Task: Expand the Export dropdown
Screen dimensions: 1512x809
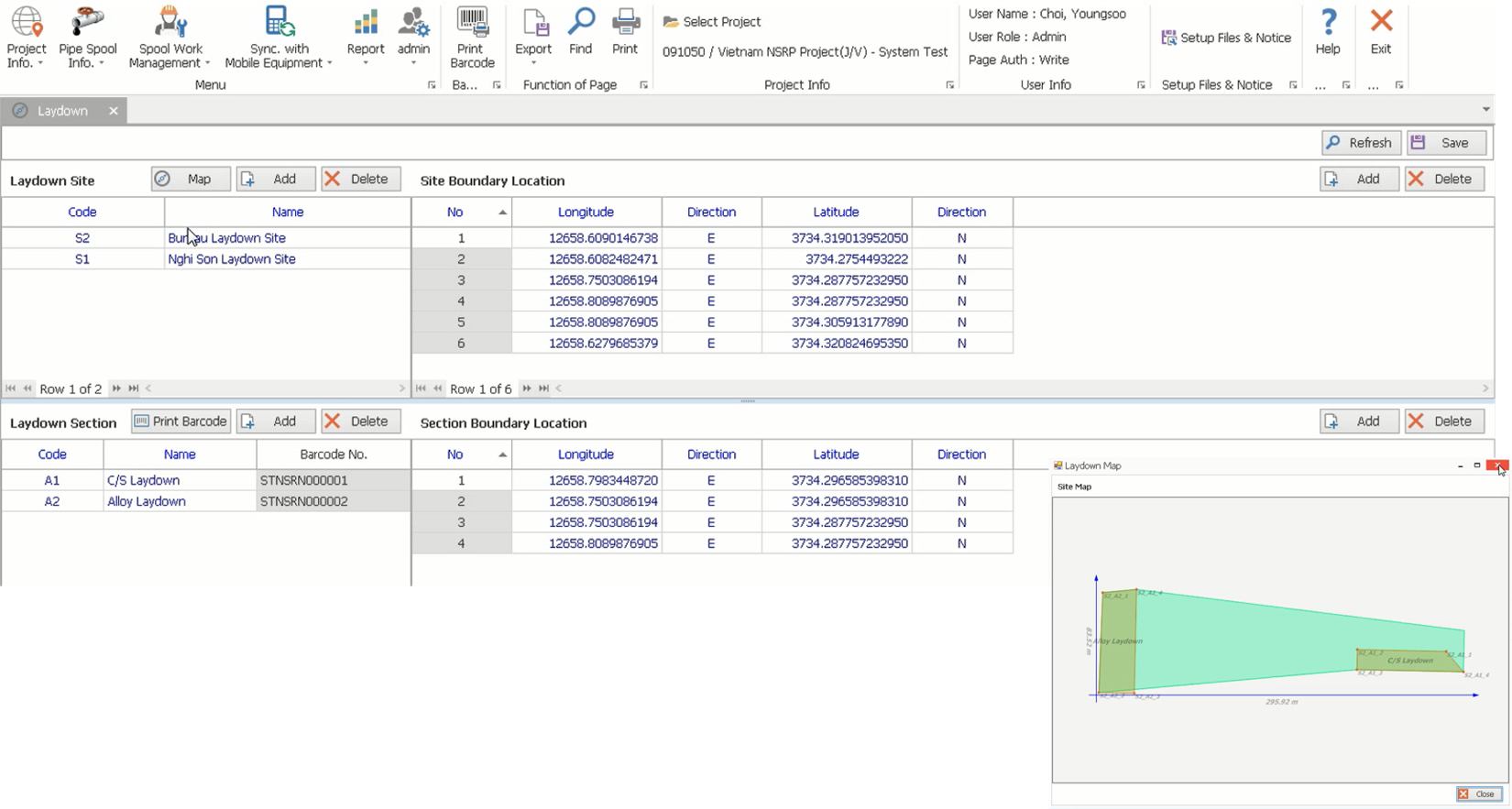Action: pyautogui.click(x=533, y=62)
